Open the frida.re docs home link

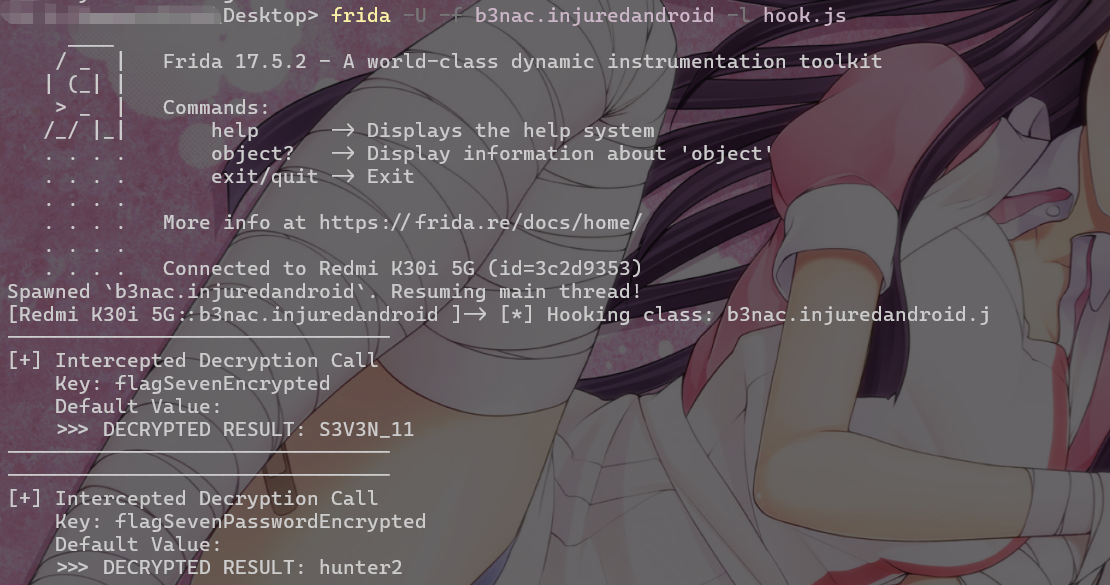click(480, 222)
